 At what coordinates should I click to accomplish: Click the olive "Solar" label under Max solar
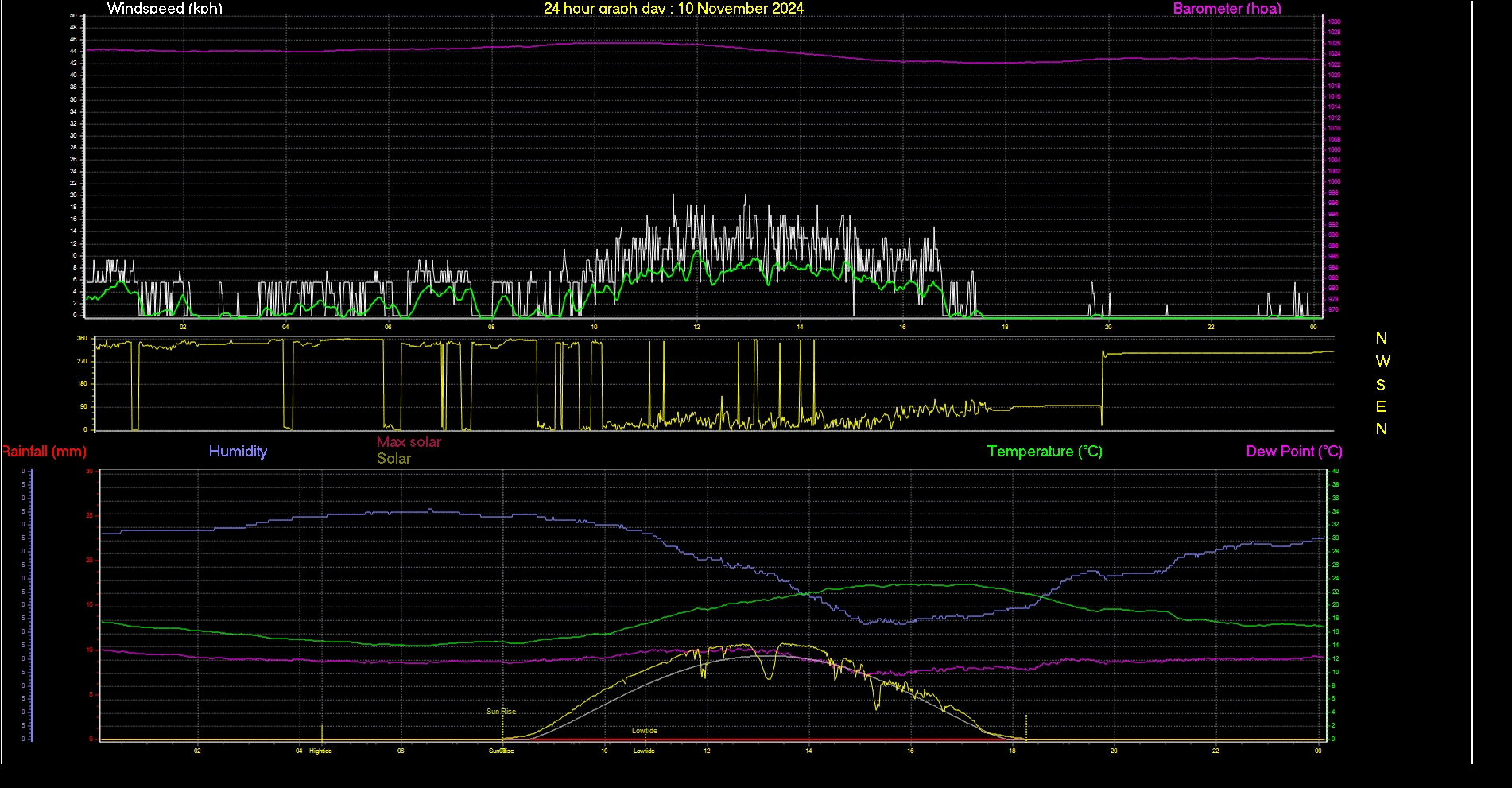coord(394,459)
